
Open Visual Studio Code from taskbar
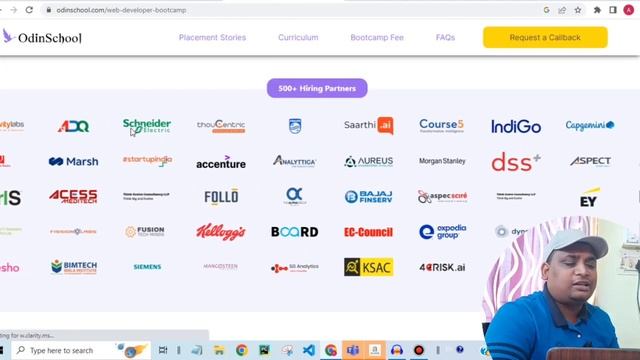click(309, 350)
